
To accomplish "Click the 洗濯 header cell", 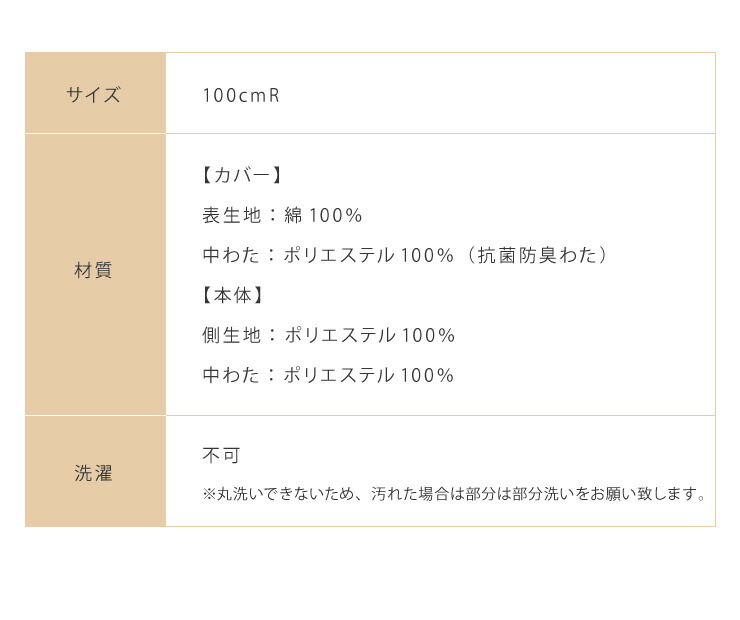I will pyautogui.click(x=94, y=473).
